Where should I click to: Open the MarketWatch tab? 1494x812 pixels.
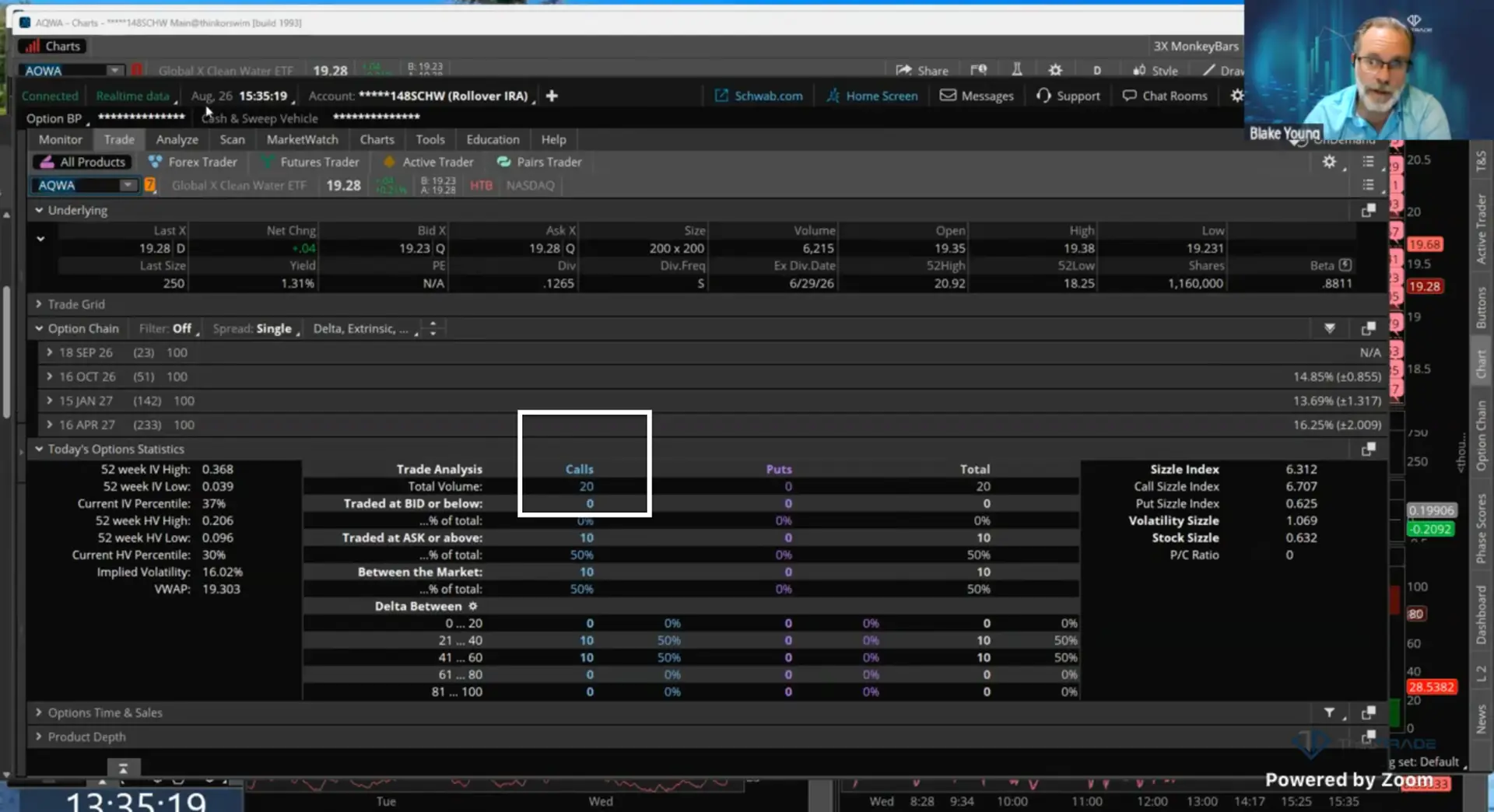[302, 139]
